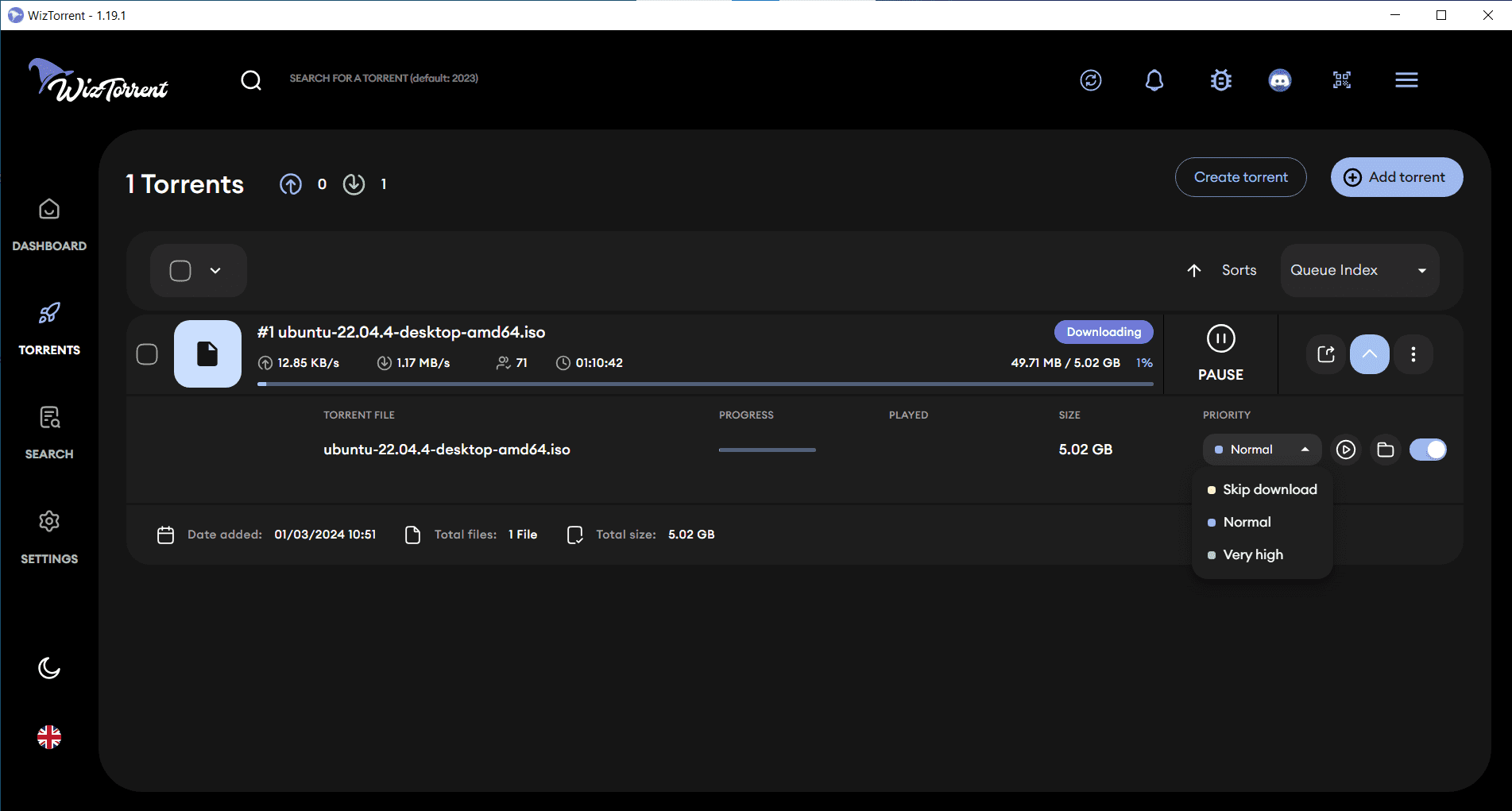Click the Downloading status badge
Viewport: 1512px width, 811px height.
[1104, 332]
